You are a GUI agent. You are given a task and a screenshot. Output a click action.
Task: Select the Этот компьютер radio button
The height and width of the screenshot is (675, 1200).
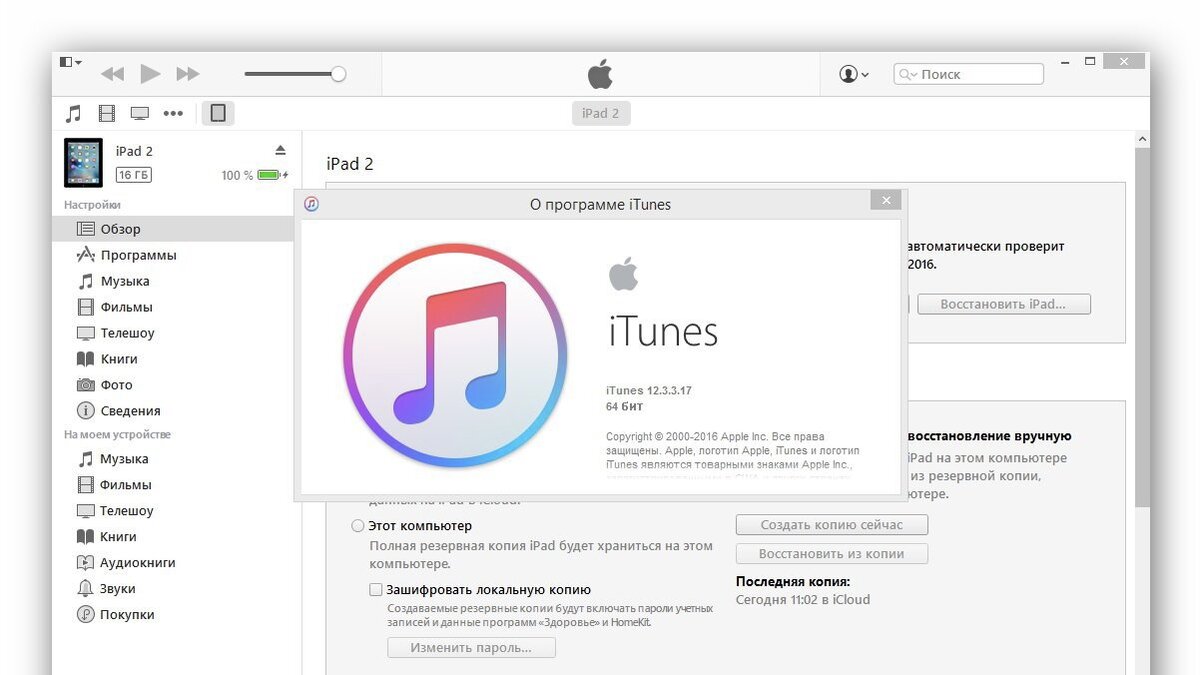(x=358, y=526)
